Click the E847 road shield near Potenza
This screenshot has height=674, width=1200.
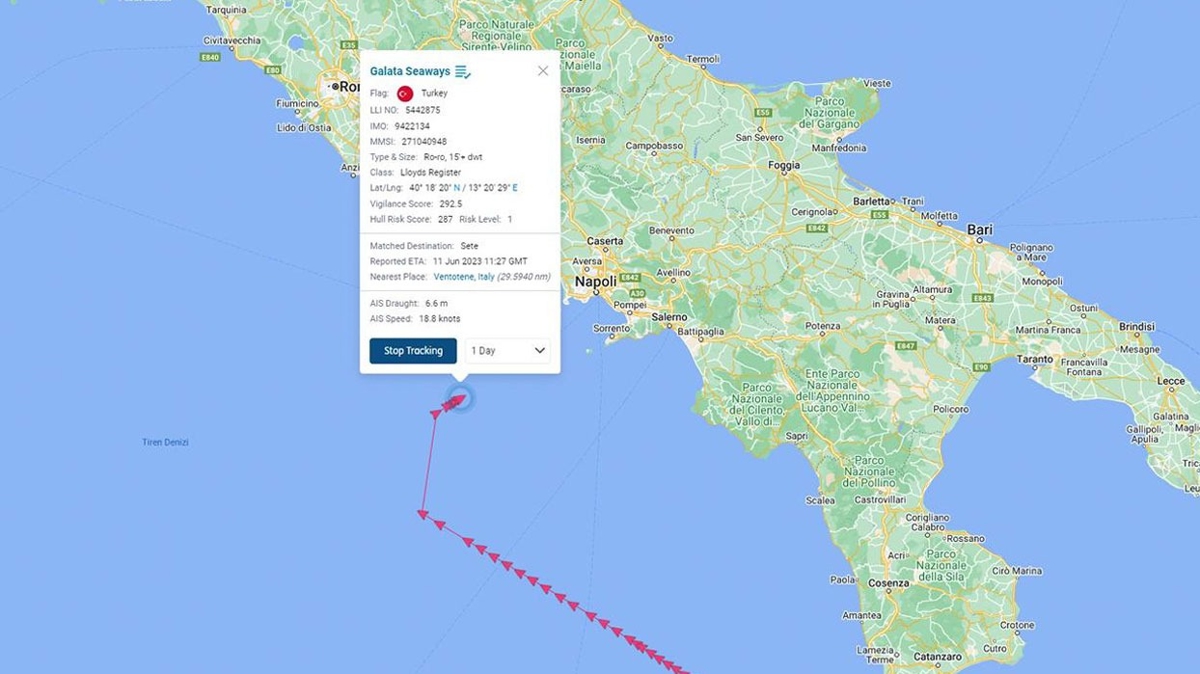(x=906, y=346)
